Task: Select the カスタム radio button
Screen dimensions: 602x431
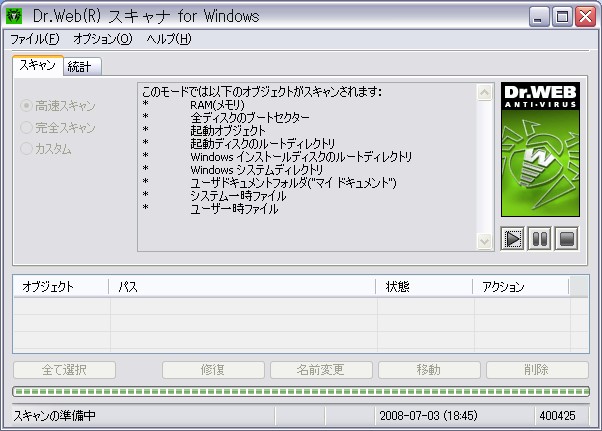Action: [46, 149]
